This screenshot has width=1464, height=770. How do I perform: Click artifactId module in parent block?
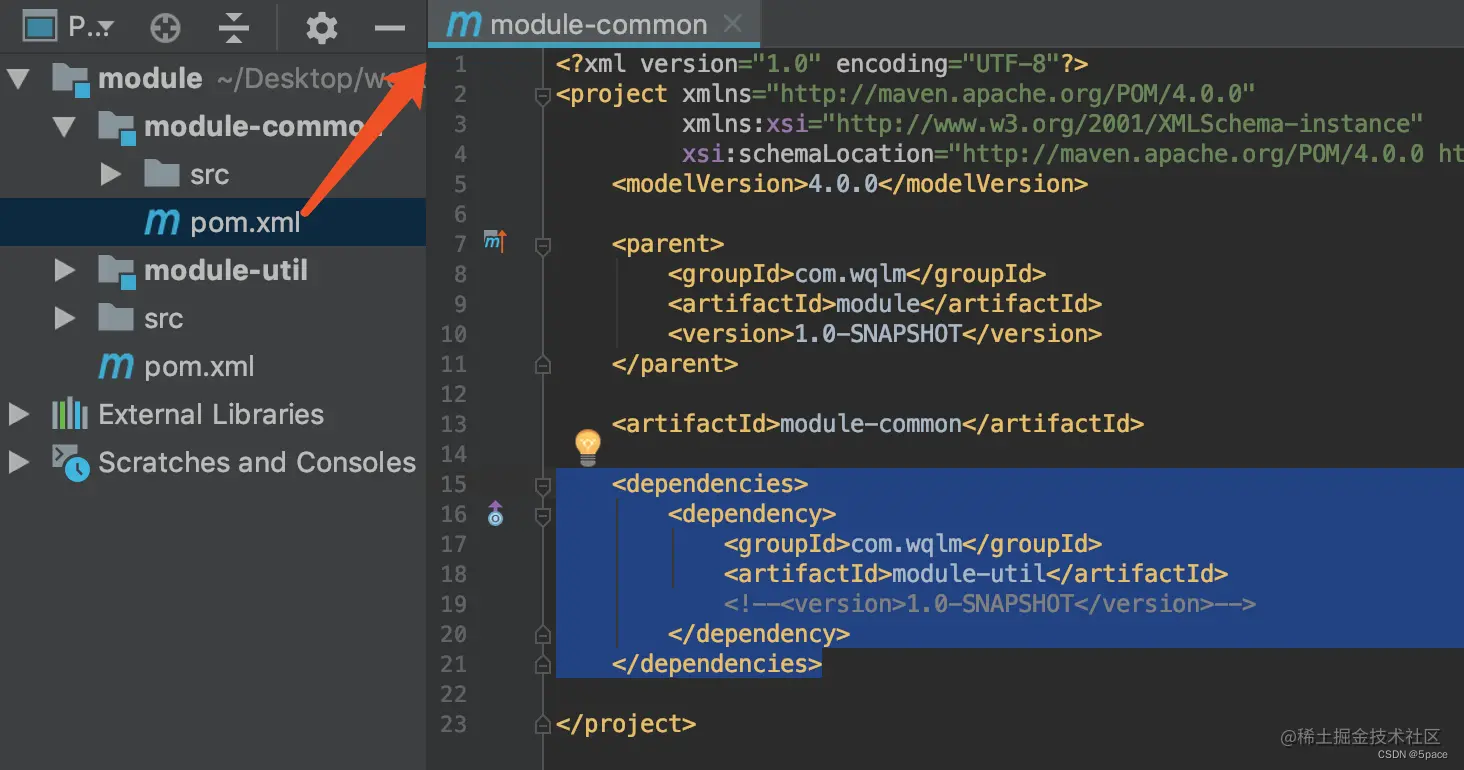[x=884, y=304]
